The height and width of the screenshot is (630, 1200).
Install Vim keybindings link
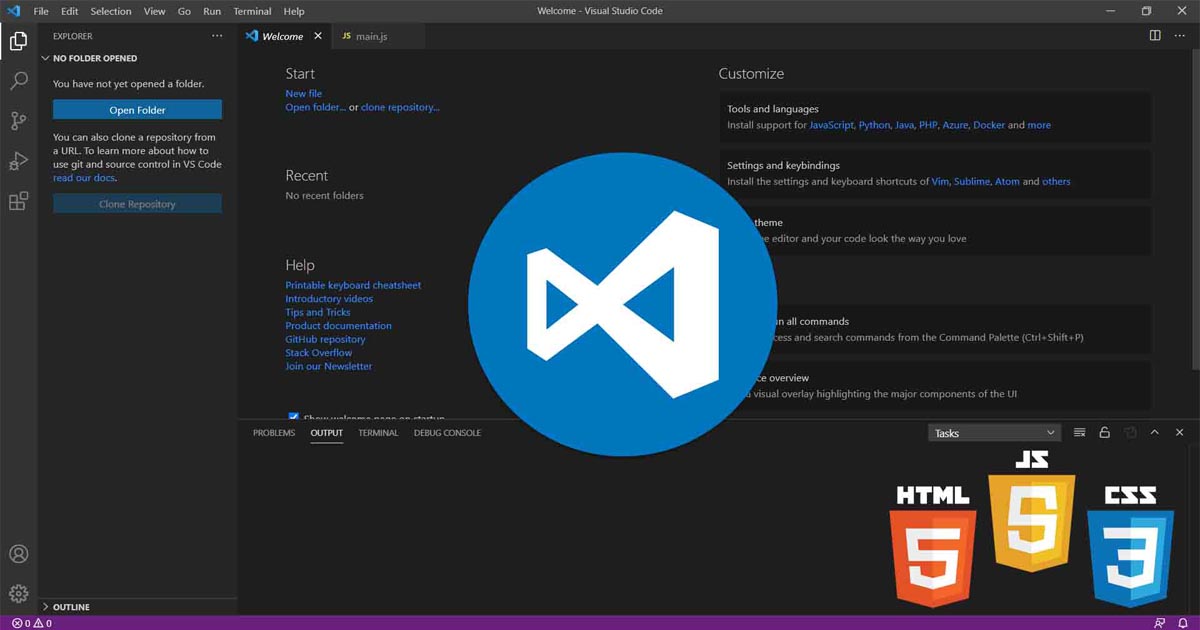(940, 182)
